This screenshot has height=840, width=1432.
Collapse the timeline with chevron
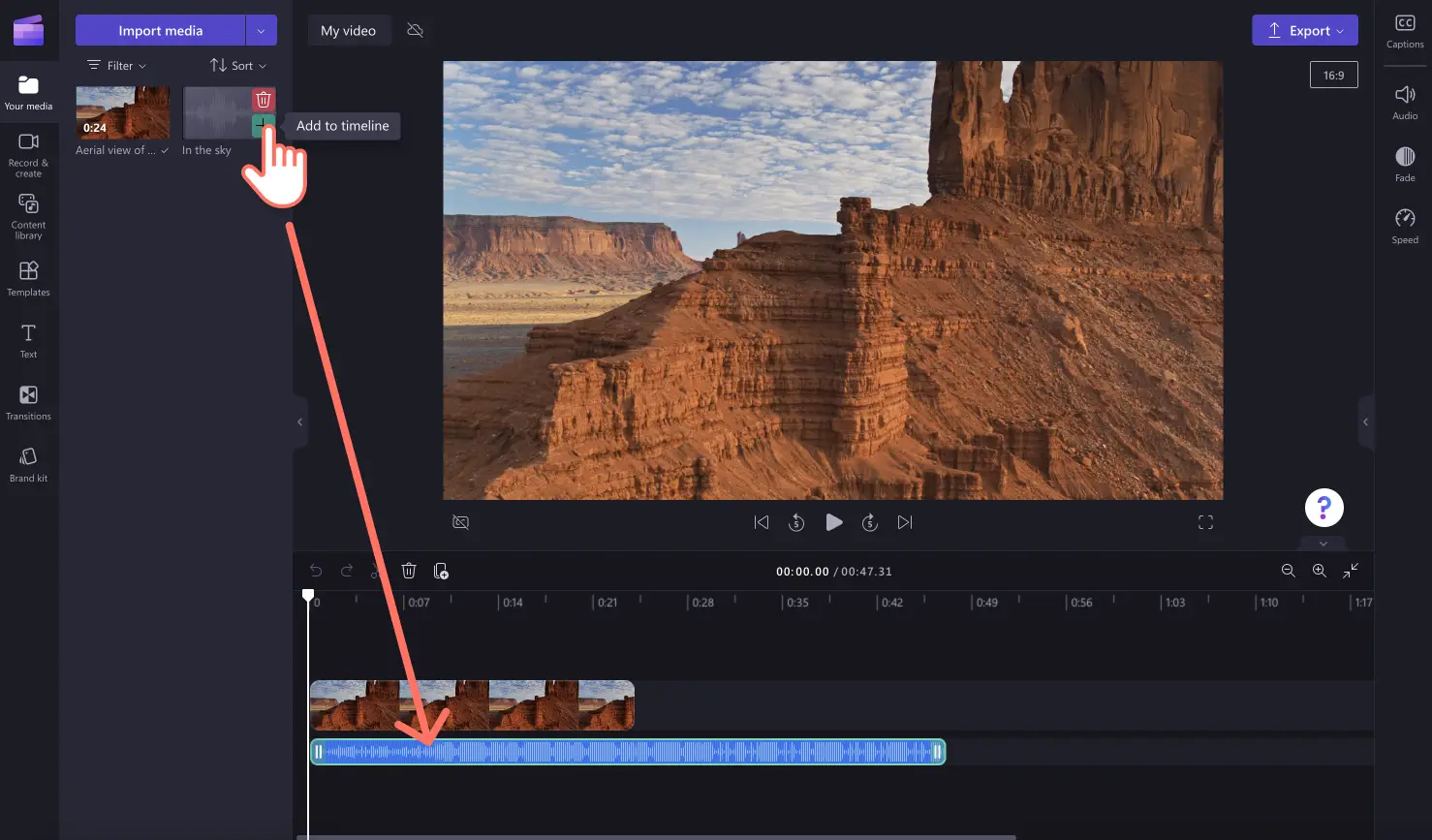(1323, 544)
